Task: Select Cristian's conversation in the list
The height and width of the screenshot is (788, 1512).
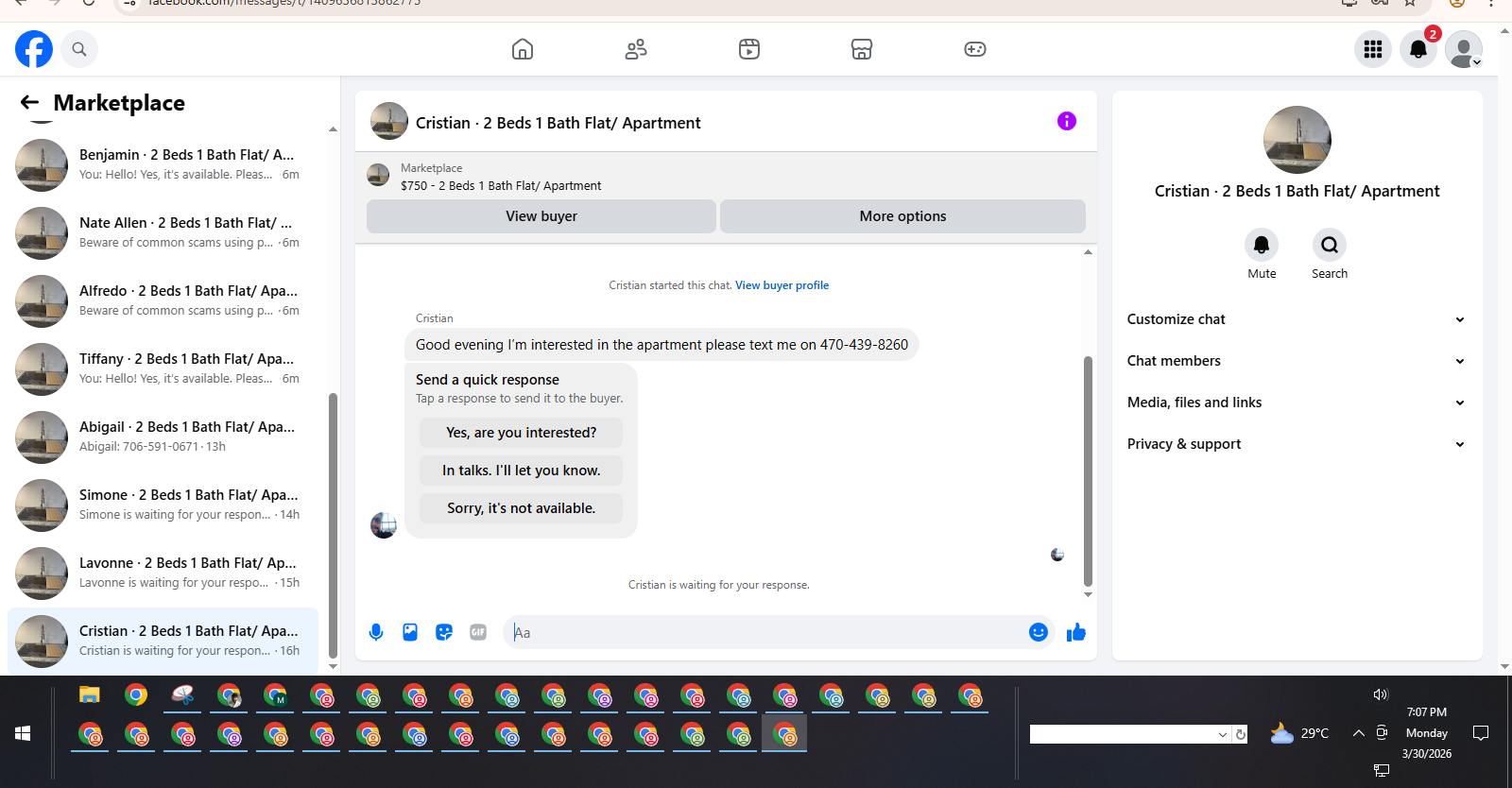Action: click(x=163, y=641)
